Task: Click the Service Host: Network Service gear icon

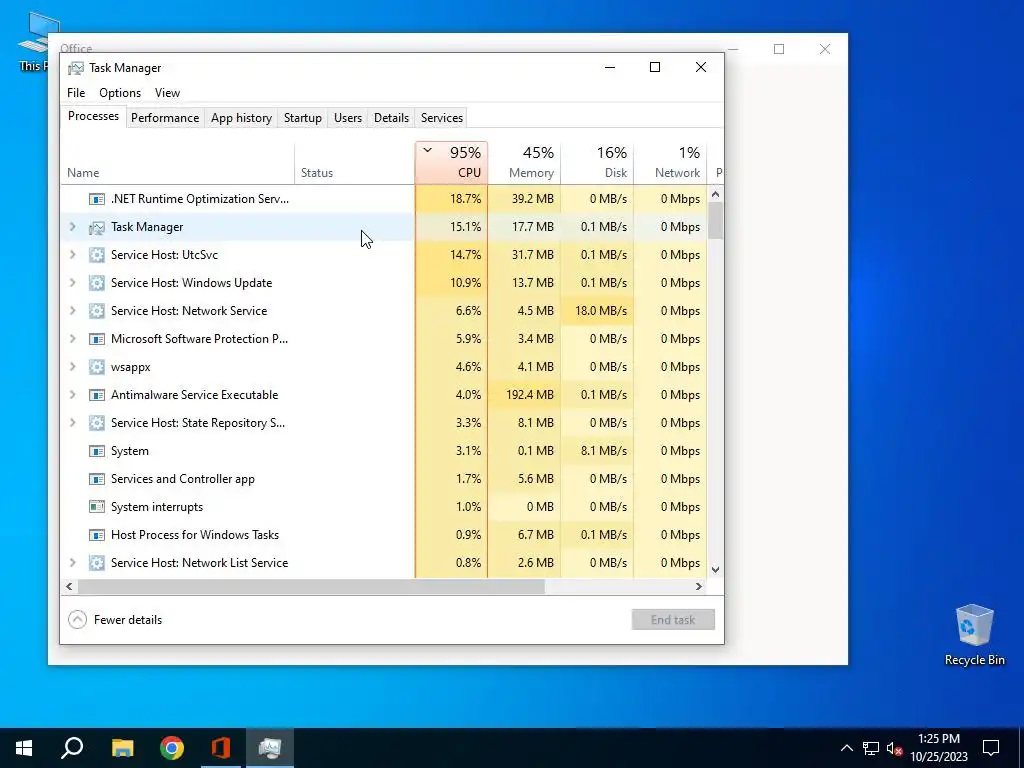Action: (97, 311)
